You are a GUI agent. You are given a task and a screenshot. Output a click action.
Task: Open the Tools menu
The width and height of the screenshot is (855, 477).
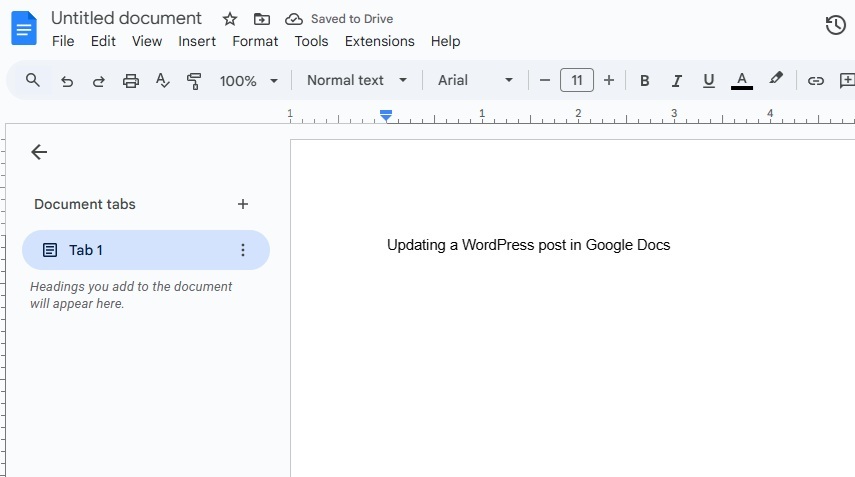click(311, 41)
